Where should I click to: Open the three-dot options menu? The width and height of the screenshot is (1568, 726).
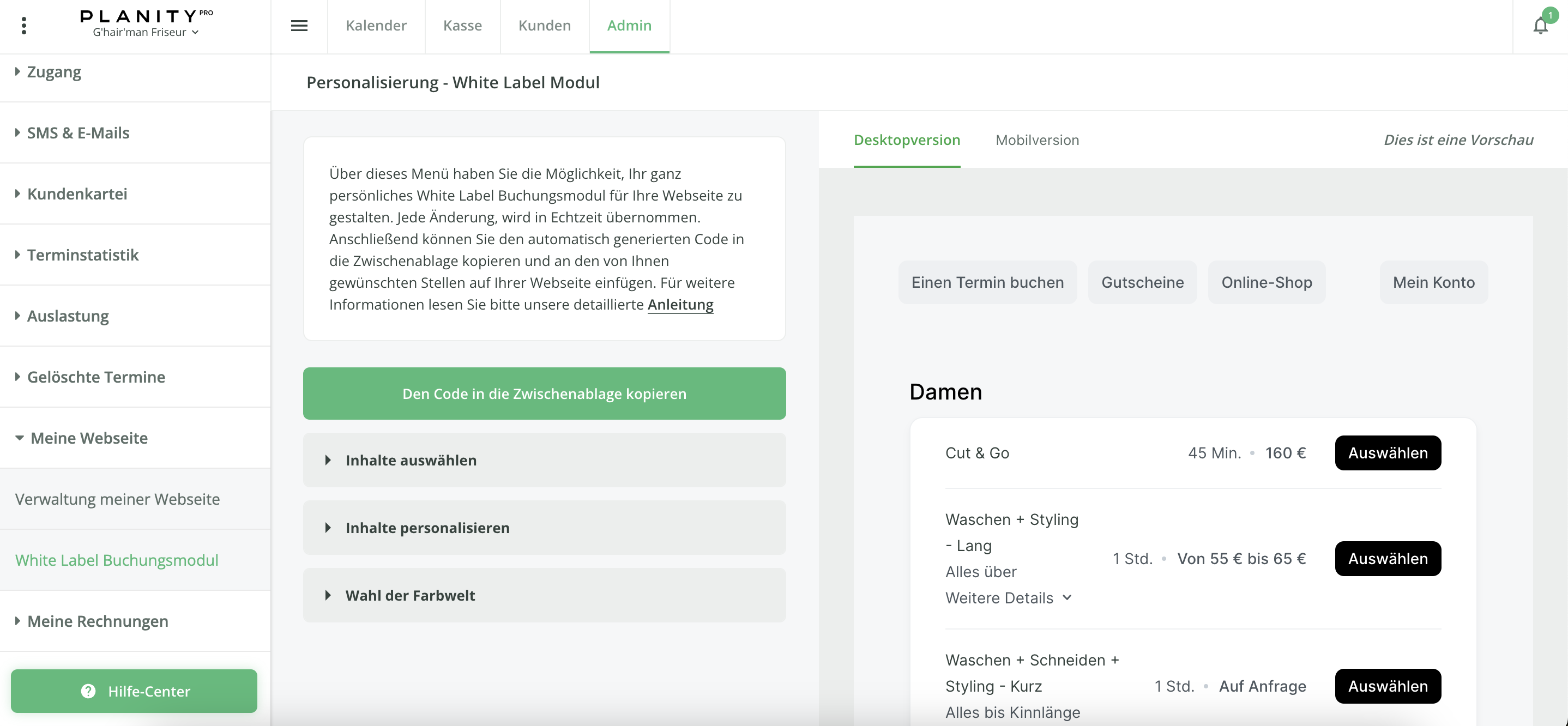click(x=24, y=26)
